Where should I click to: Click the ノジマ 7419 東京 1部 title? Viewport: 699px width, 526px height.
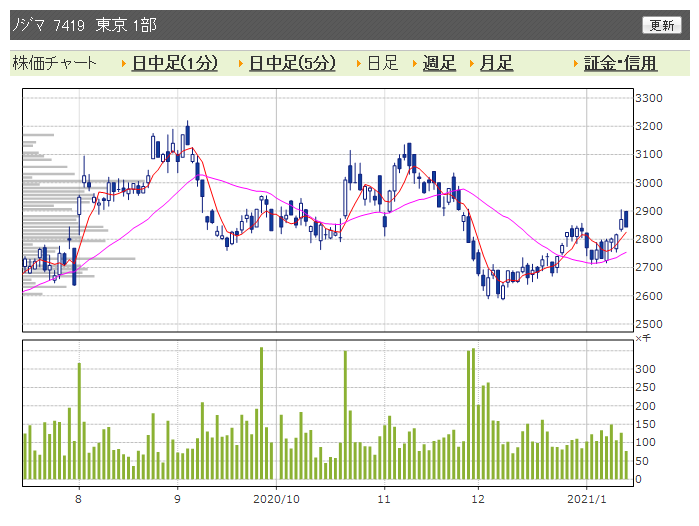point(84,25)
